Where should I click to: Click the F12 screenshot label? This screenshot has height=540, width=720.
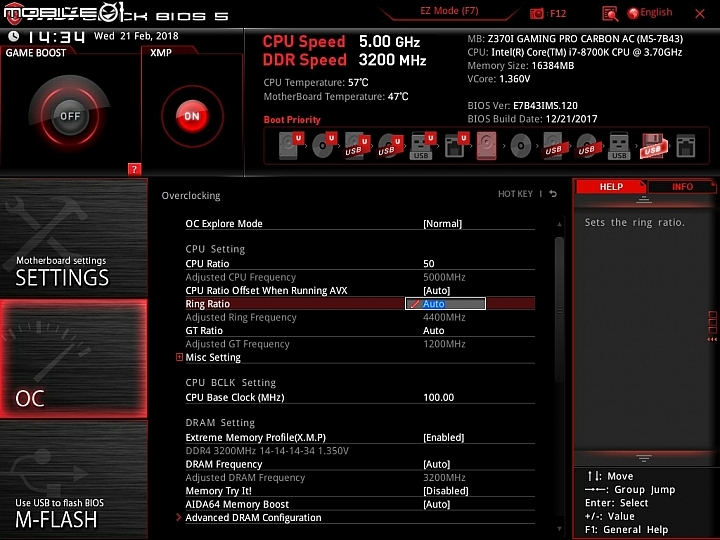(558, 13)
